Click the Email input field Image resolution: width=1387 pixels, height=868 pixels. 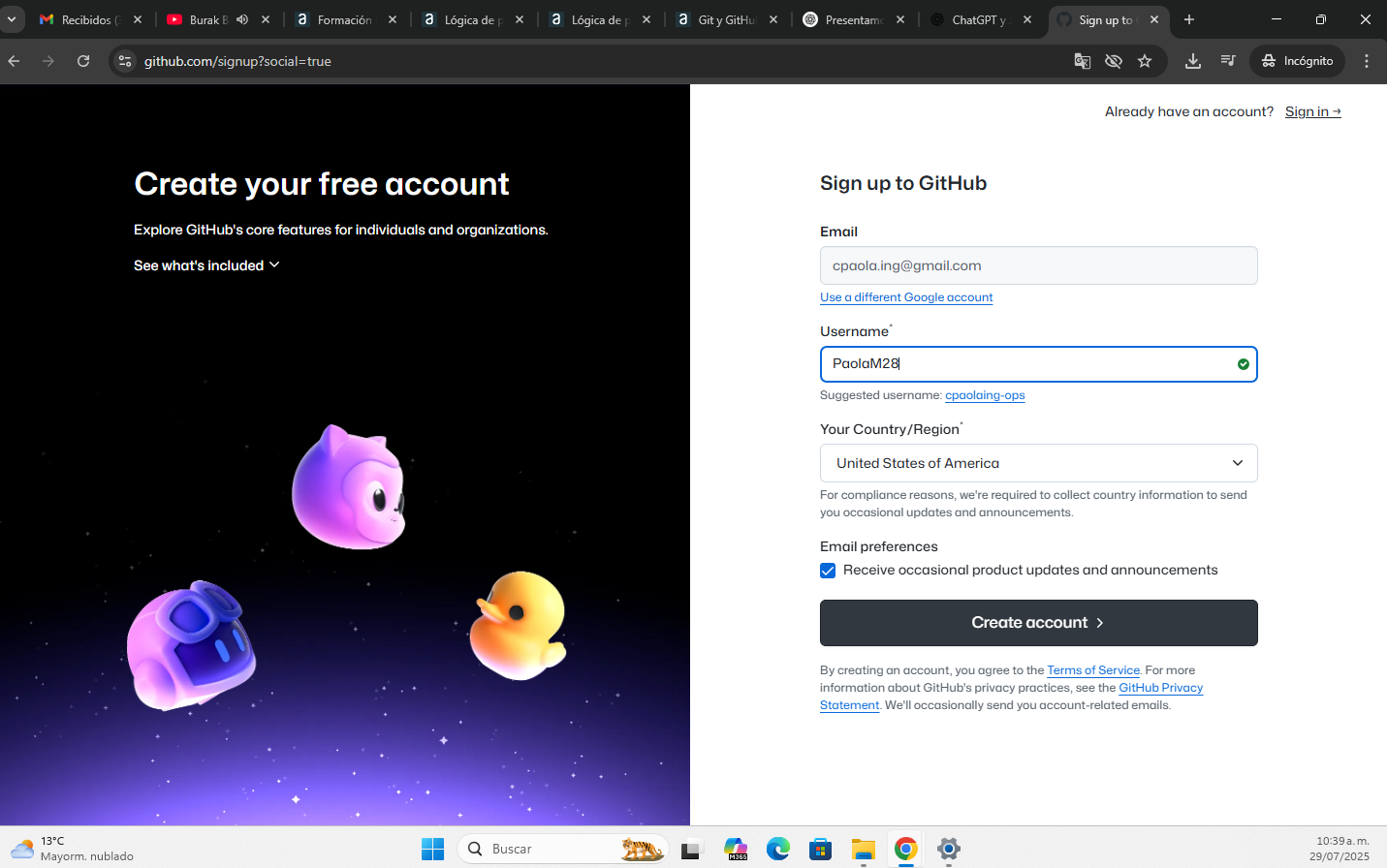tap(1038, 265)
